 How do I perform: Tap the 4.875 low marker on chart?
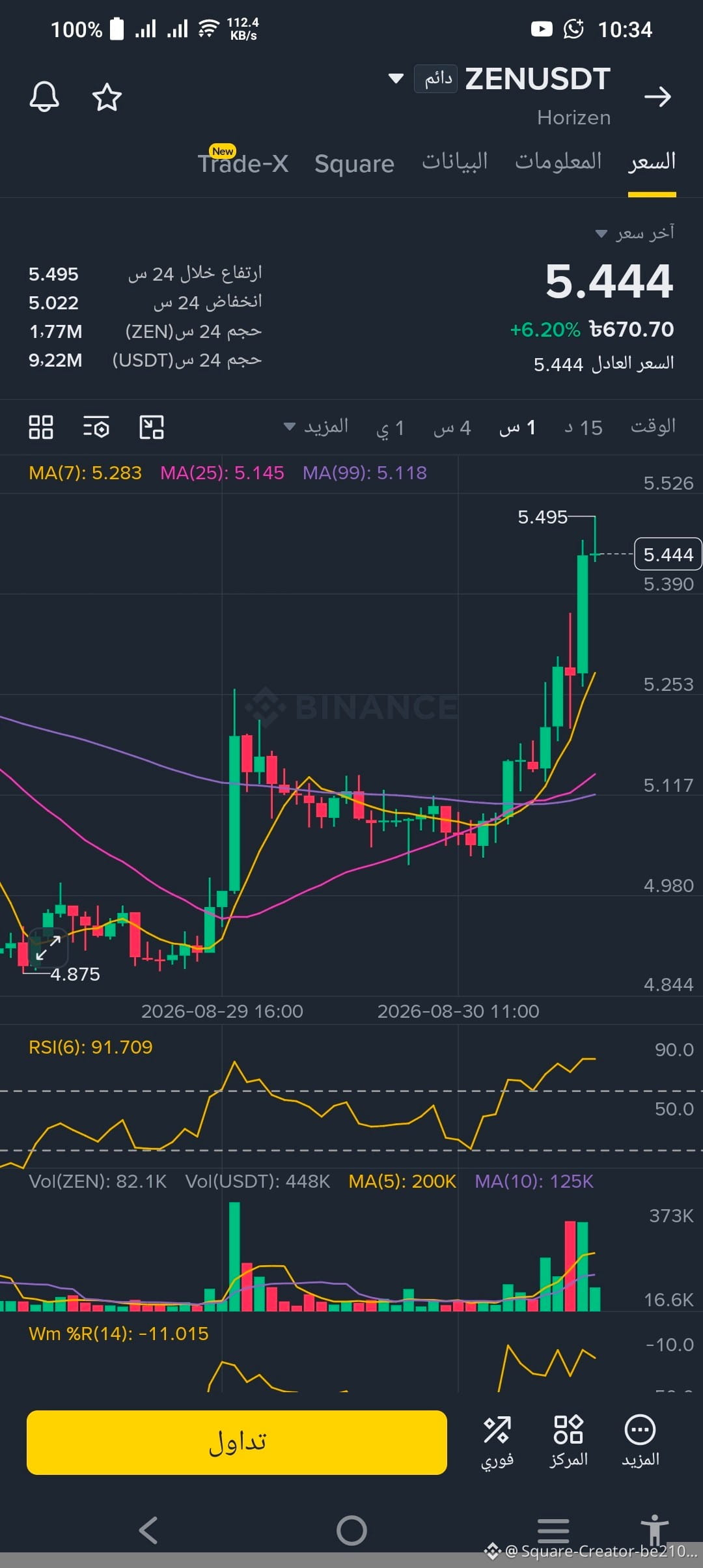(x=75, y=974)
